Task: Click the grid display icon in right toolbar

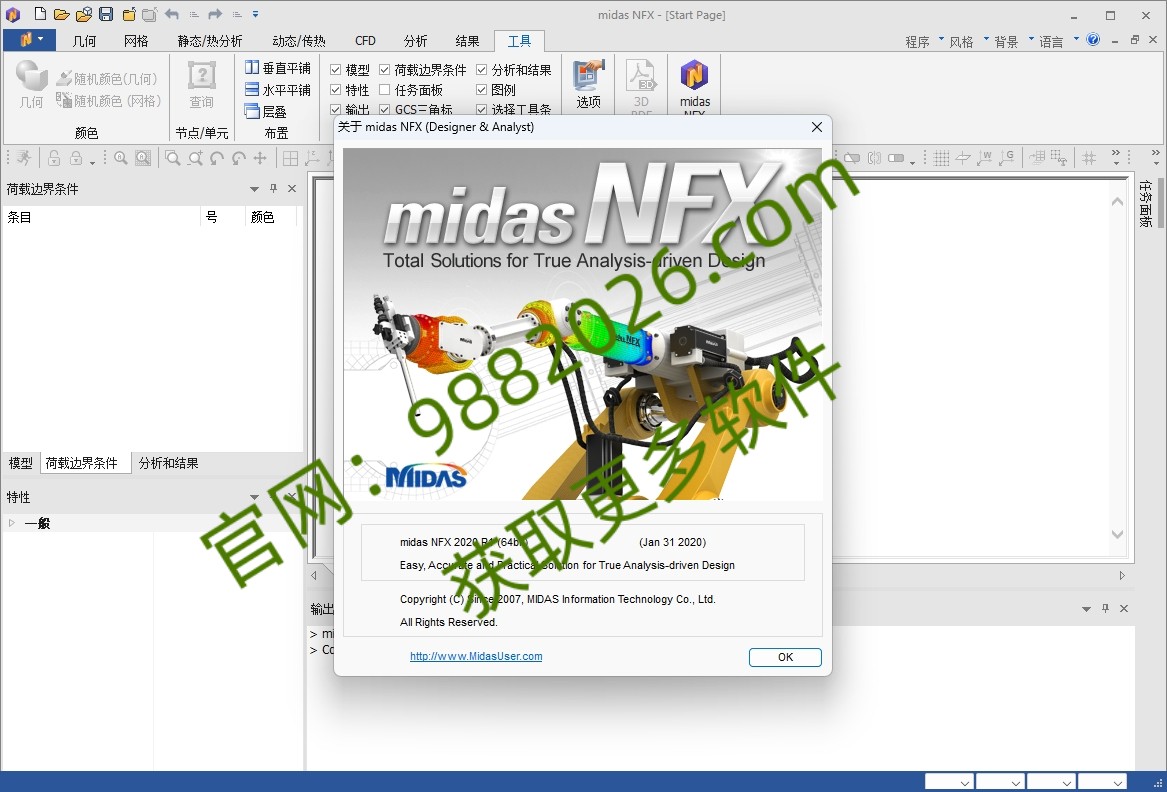Action: [941, 158]
